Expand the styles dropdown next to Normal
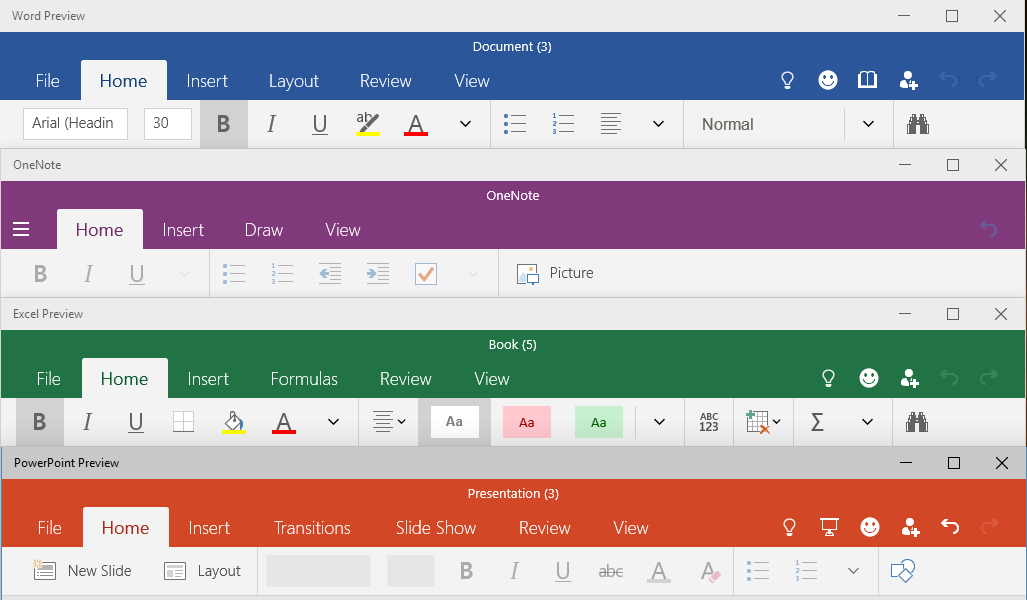 pyautogui.click(x=868, y=124)
